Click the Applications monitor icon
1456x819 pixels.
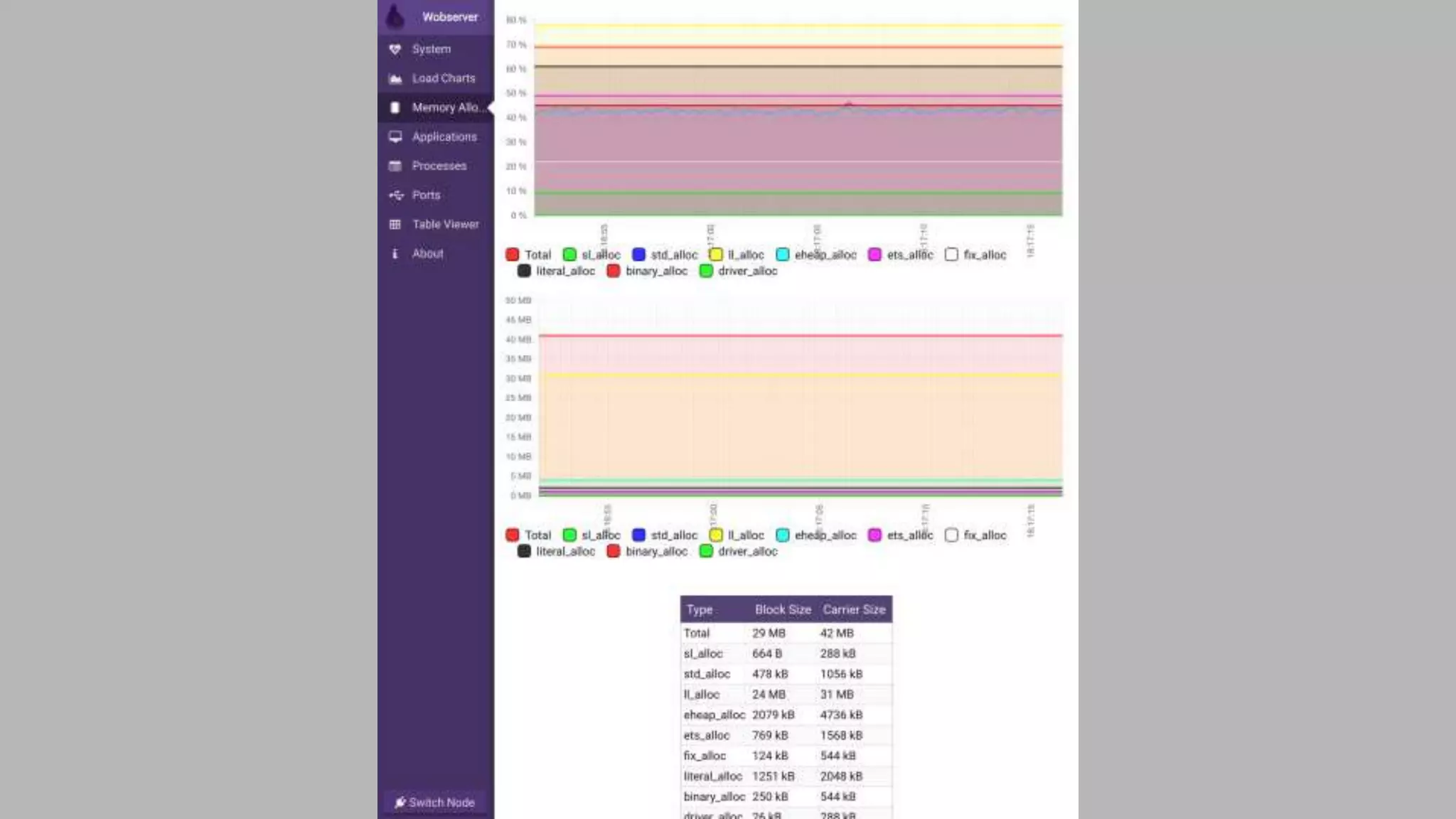395,136
